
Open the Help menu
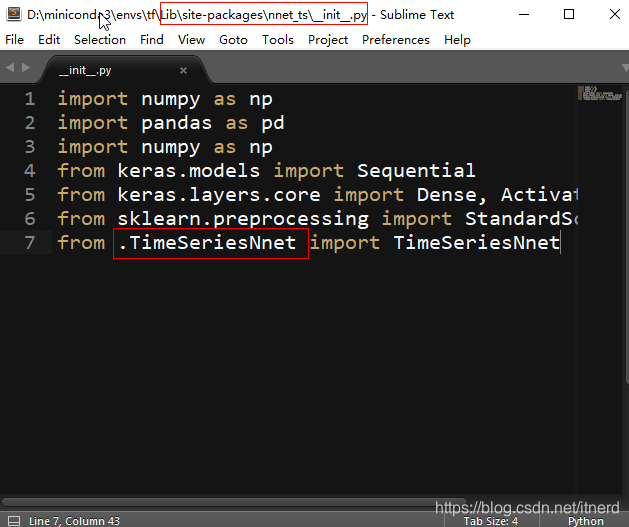point(457,40)
